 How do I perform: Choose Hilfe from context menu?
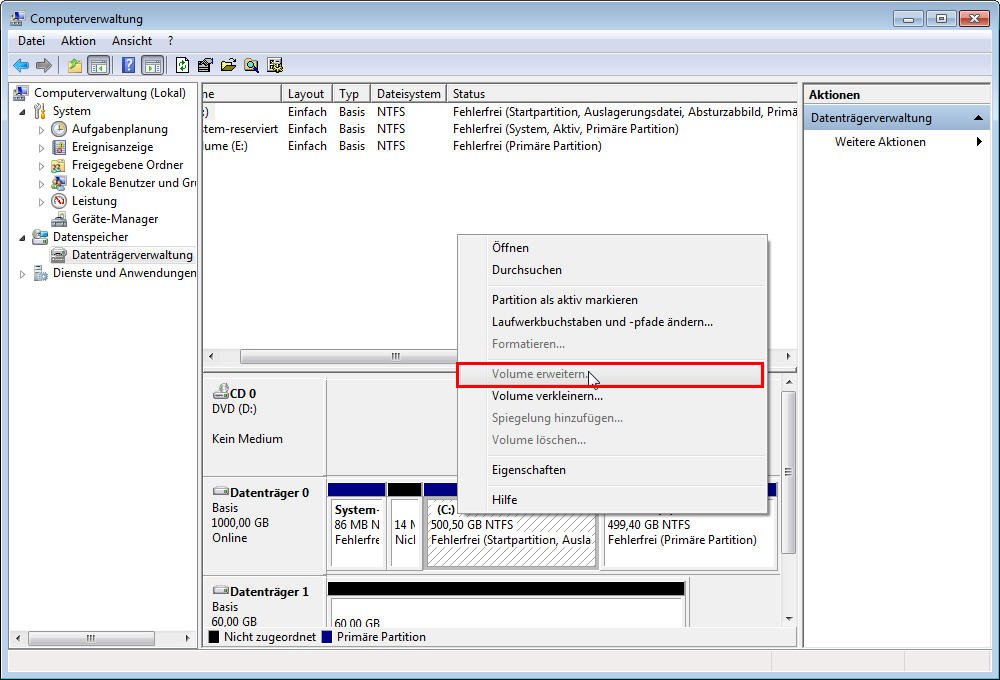click(612, 499)
